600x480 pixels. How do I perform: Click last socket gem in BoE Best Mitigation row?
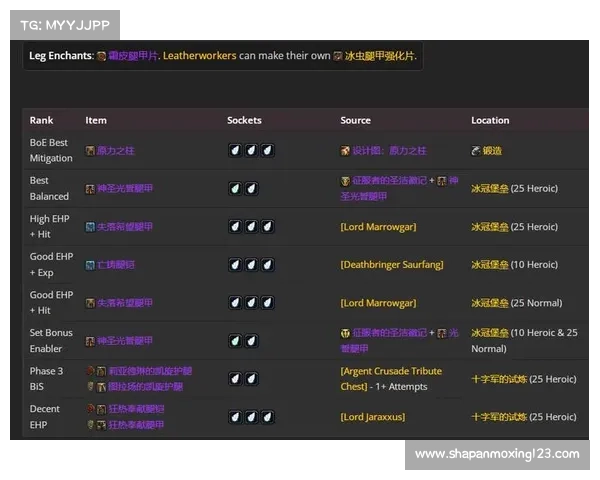267,150
